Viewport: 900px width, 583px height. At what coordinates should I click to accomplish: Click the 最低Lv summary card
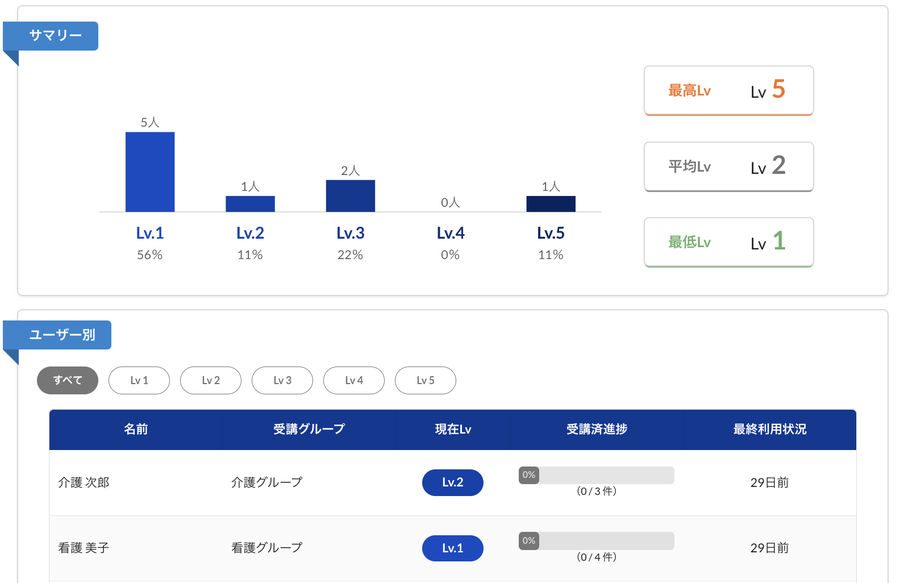pos(729,242)
